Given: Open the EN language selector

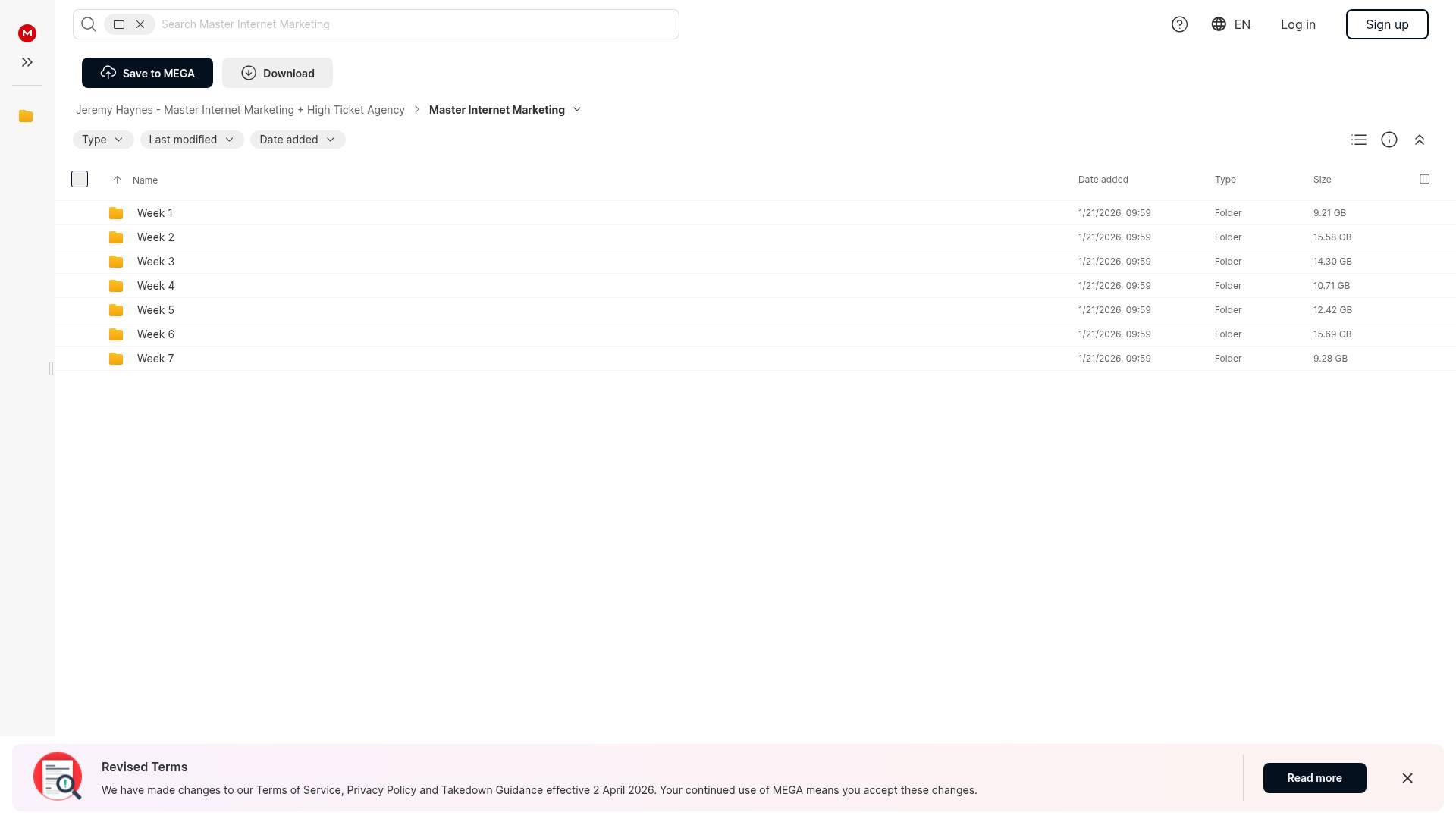Looking at the screenshot, I should point(1231,24).
